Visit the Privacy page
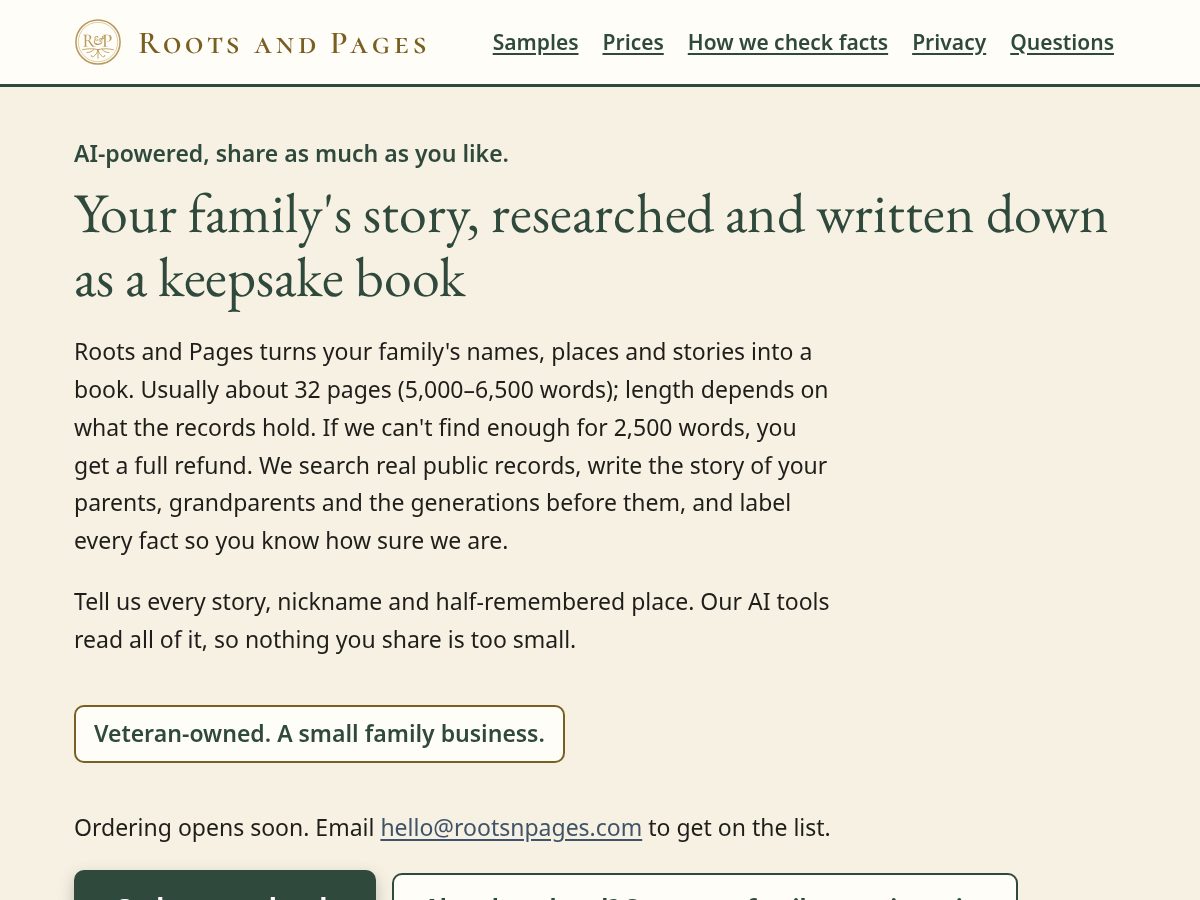 click(949, 42)
